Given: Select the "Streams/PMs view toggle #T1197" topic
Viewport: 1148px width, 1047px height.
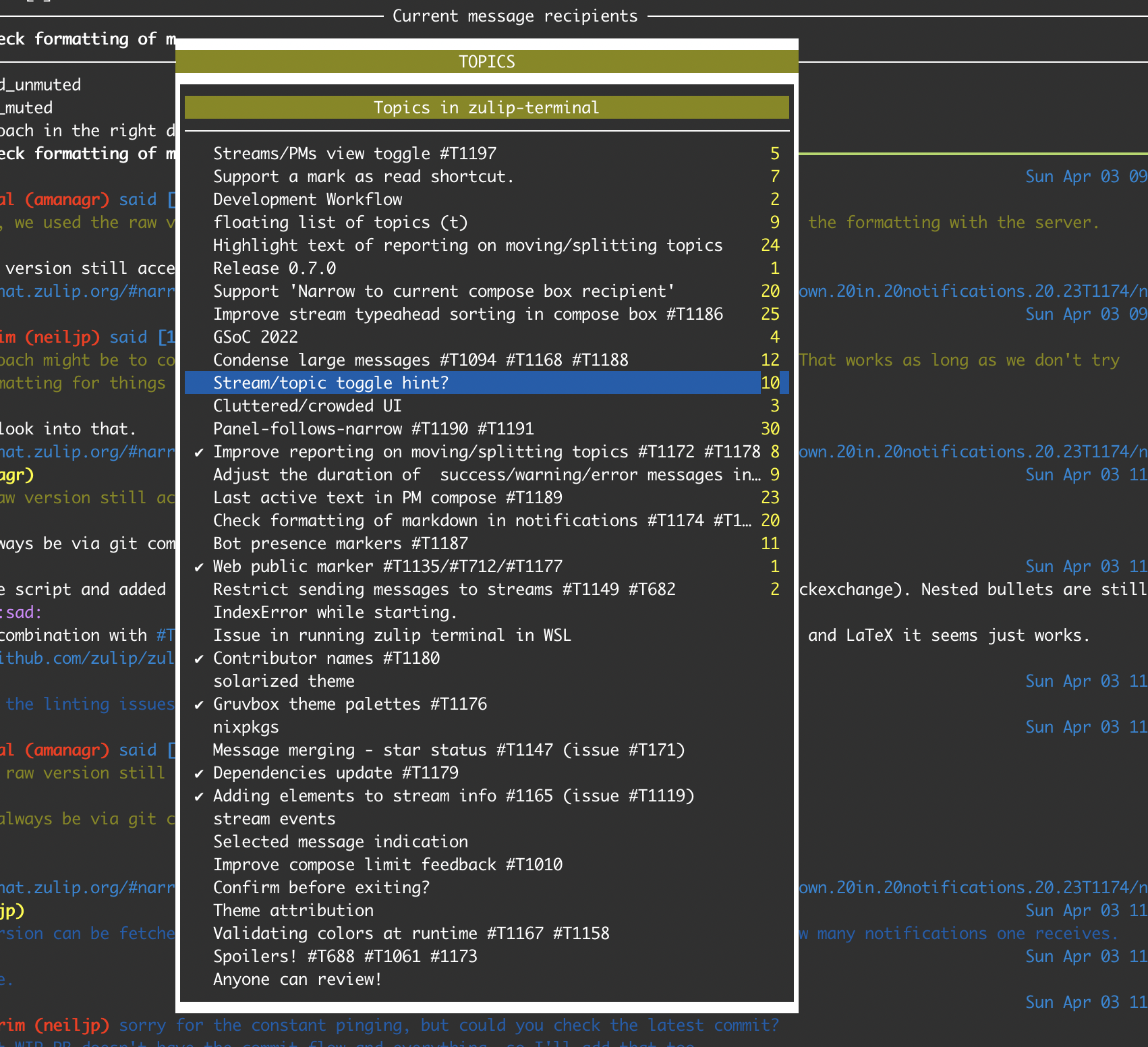Looking at the screenshot, I should coord(354,153).
